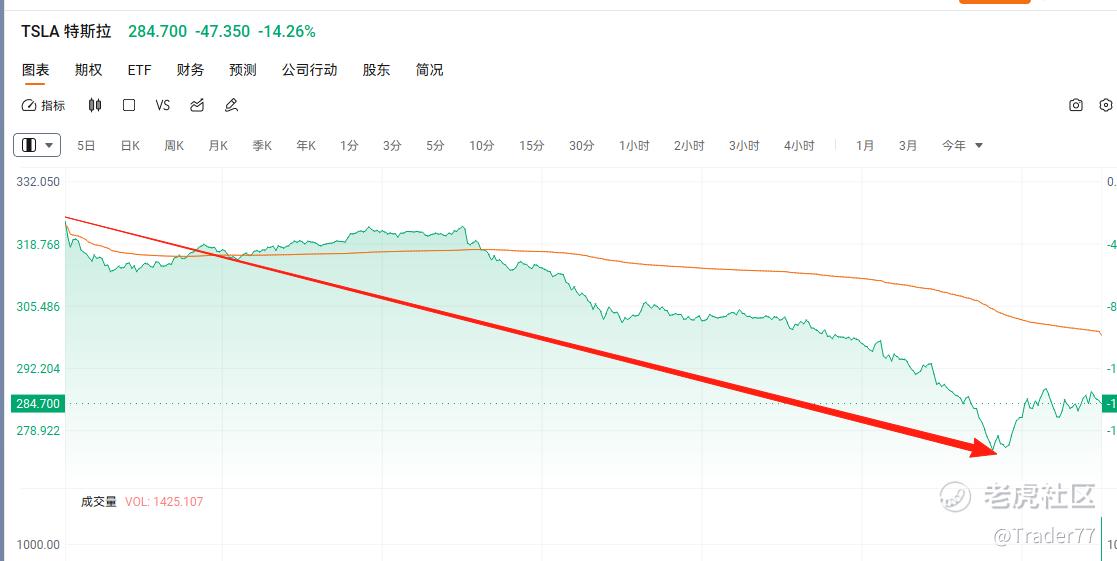
Task: Take a chart snapshot with camera icon
Action: tap(1076, 105)
